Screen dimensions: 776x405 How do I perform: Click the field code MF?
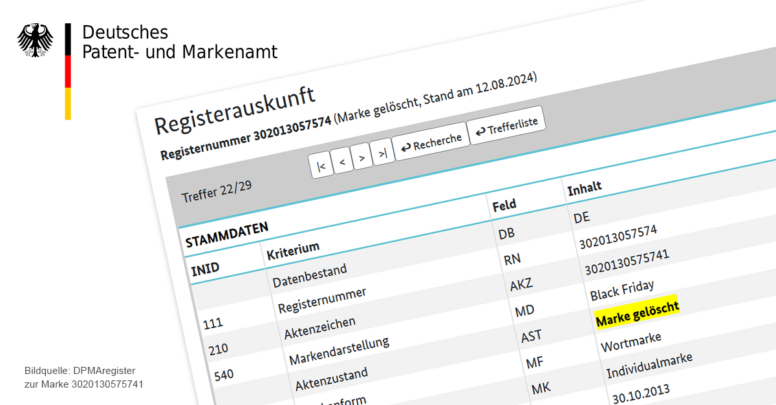point(535,363)
